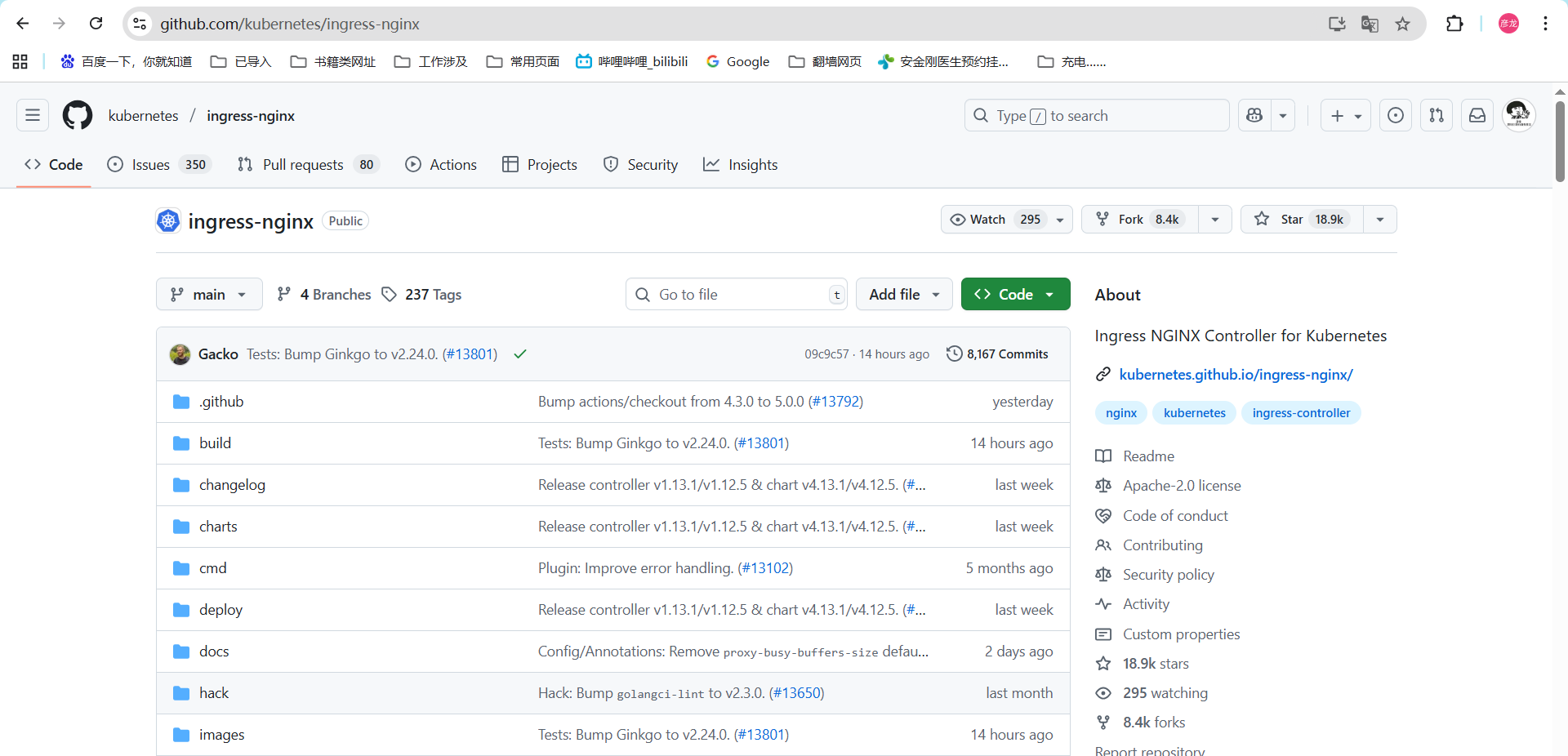Viewport: 1568px width, 756px height.
Task: Open the Readme link in About
Action: pyautogui.click(x=1135, y=456)
